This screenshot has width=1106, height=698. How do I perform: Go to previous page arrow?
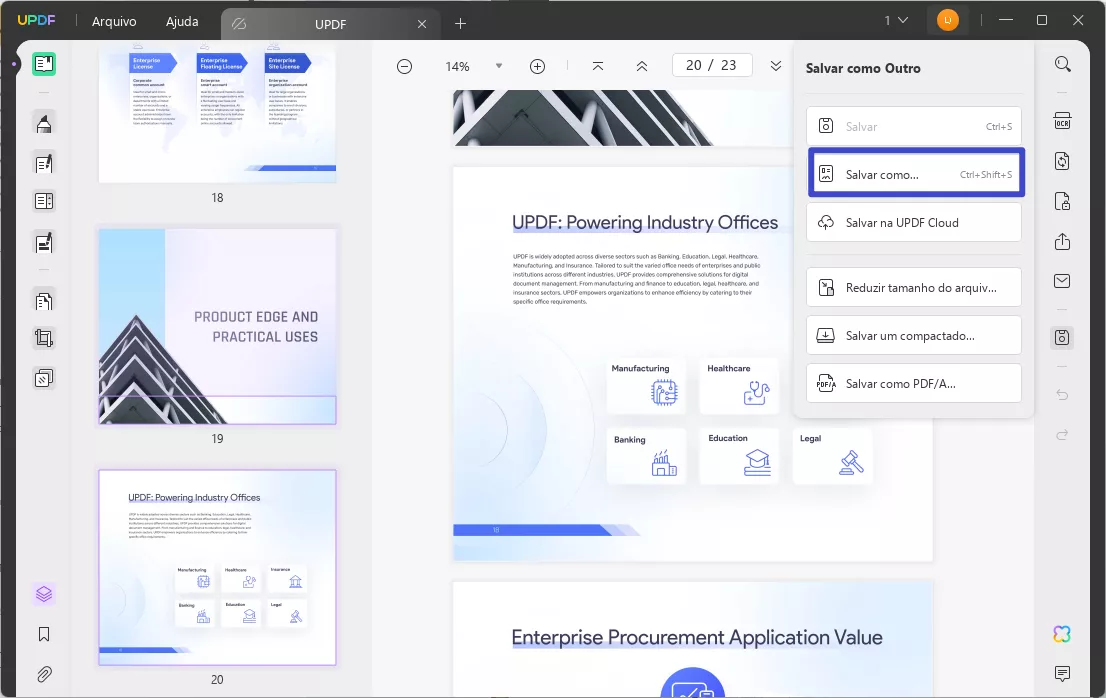(642, 66)
